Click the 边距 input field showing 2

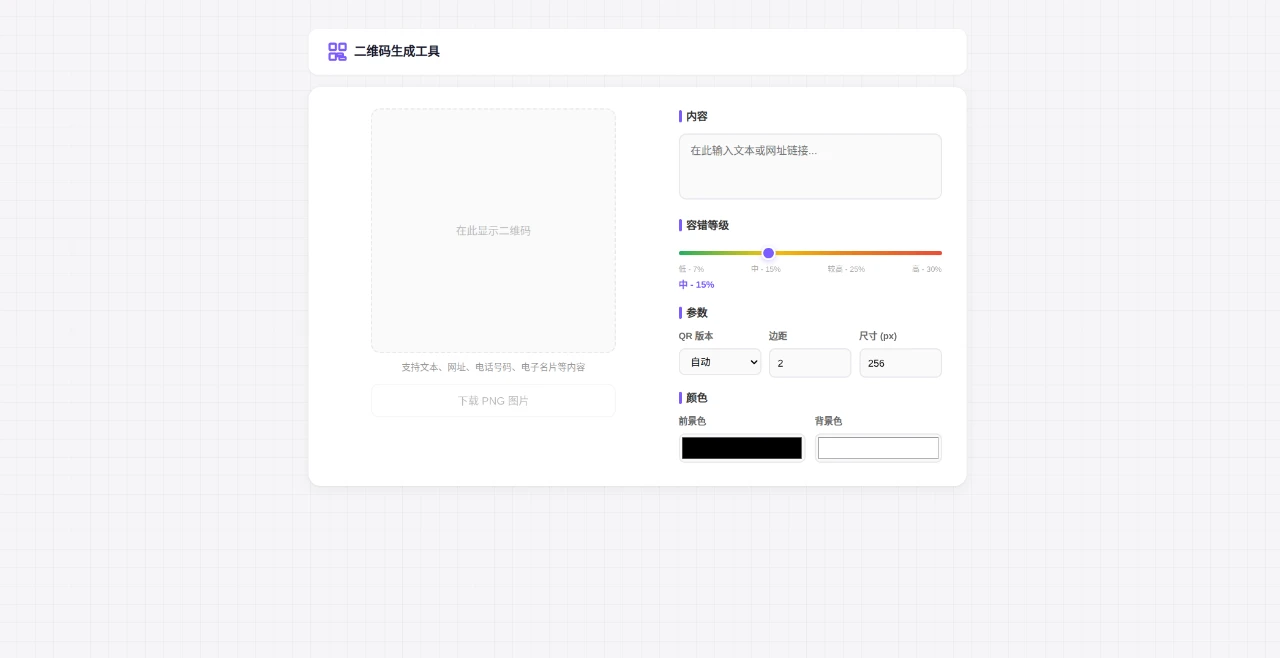[810, 363]
